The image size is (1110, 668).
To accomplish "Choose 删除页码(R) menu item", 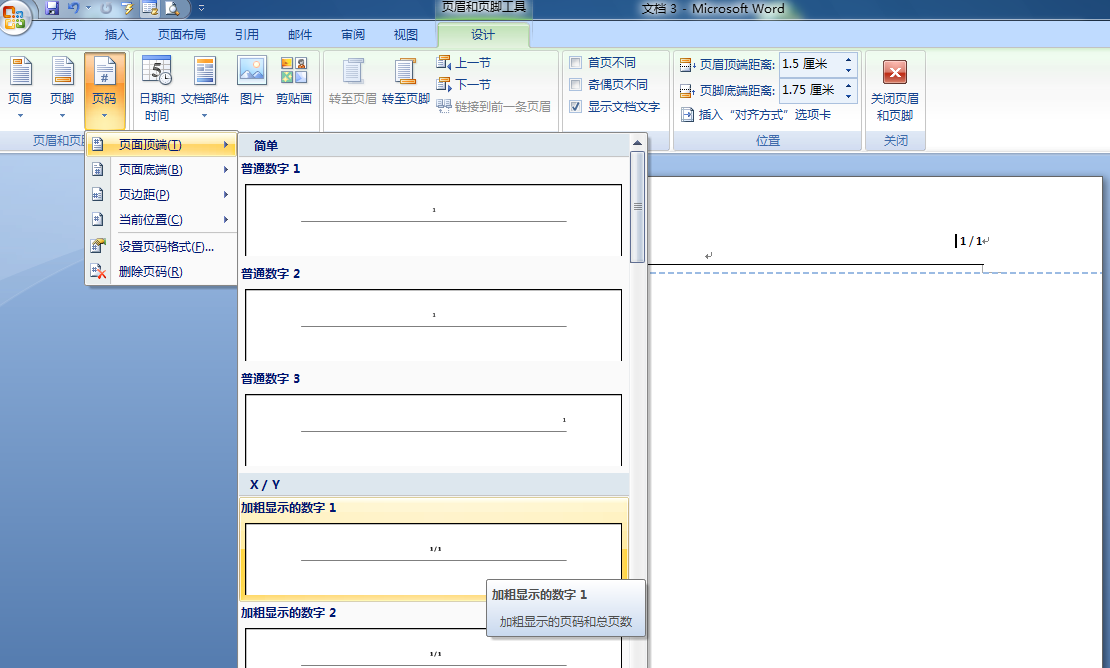I will pos(161,272).
